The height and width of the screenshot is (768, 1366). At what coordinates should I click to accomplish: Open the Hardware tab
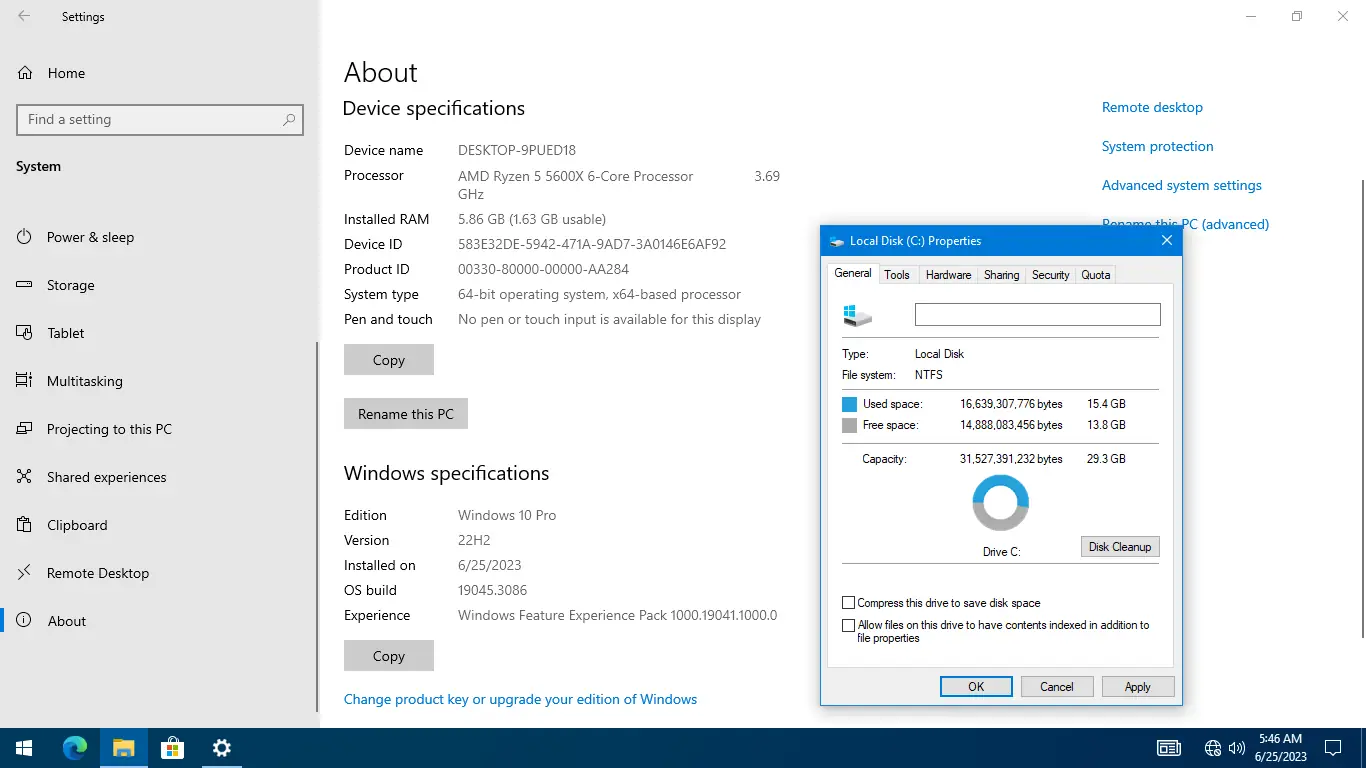(x=948, y=275)
